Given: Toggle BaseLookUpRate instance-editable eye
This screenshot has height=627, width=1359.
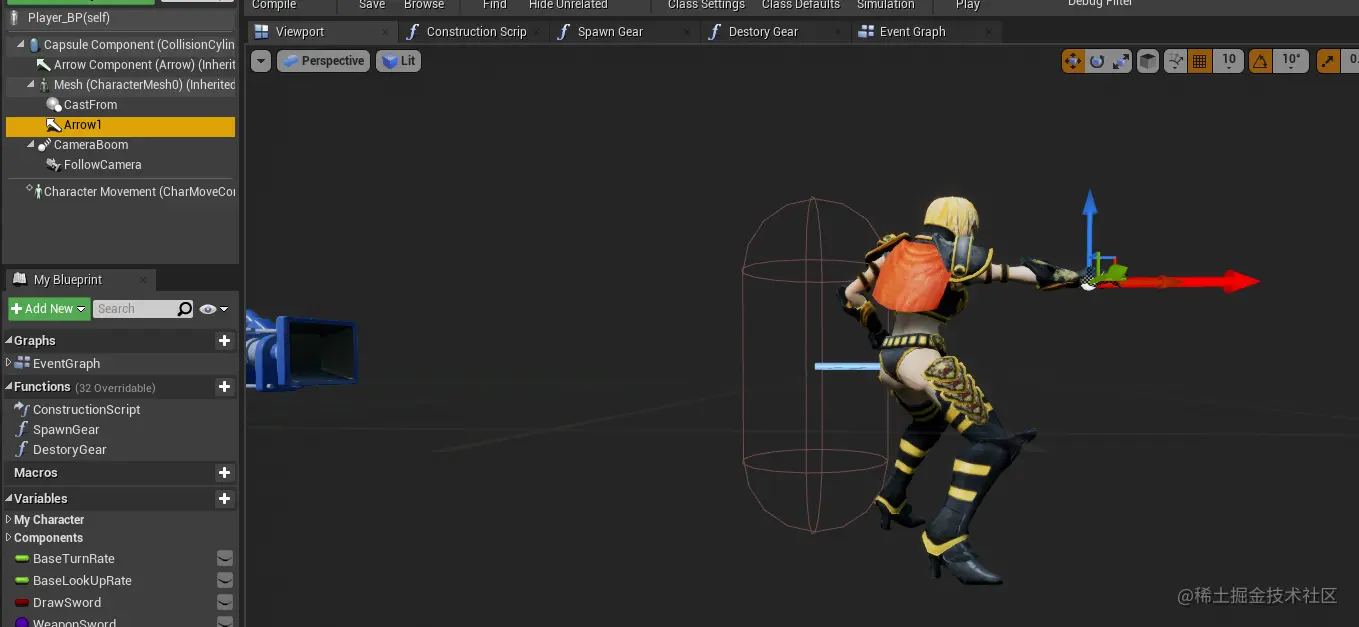Looking at the screenshot, I should coord(225,581).
